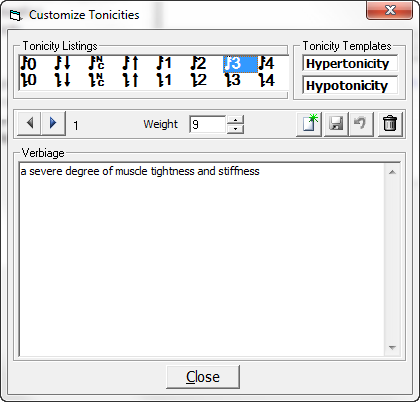The width and height of the screenshot is (420, 402).
Task: Select hypotonicity grade 1 symbol
Action: coord(165,80)
